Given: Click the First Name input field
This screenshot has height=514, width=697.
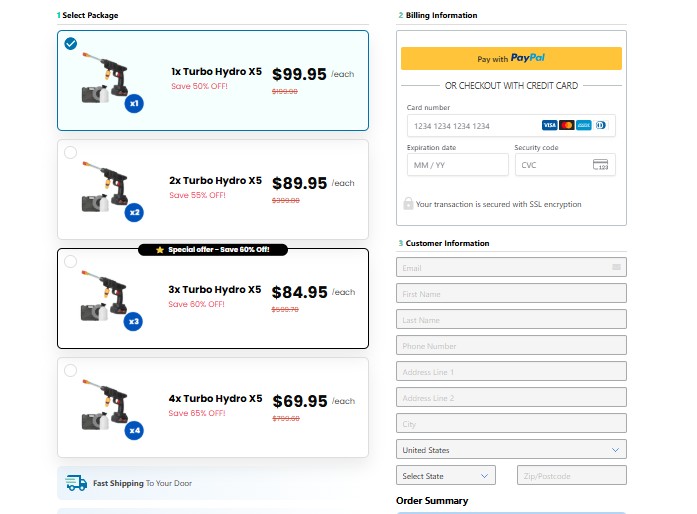Looking at the screenshot, I should (511, 294).
